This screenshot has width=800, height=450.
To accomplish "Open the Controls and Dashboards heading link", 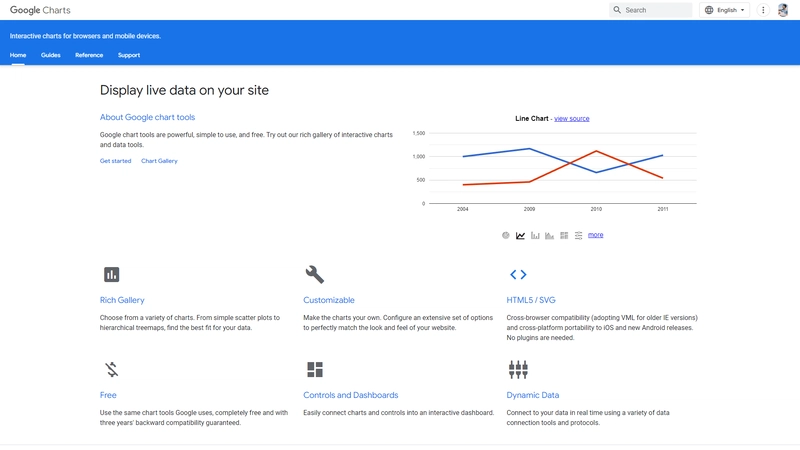I will [x=351, y=395].
